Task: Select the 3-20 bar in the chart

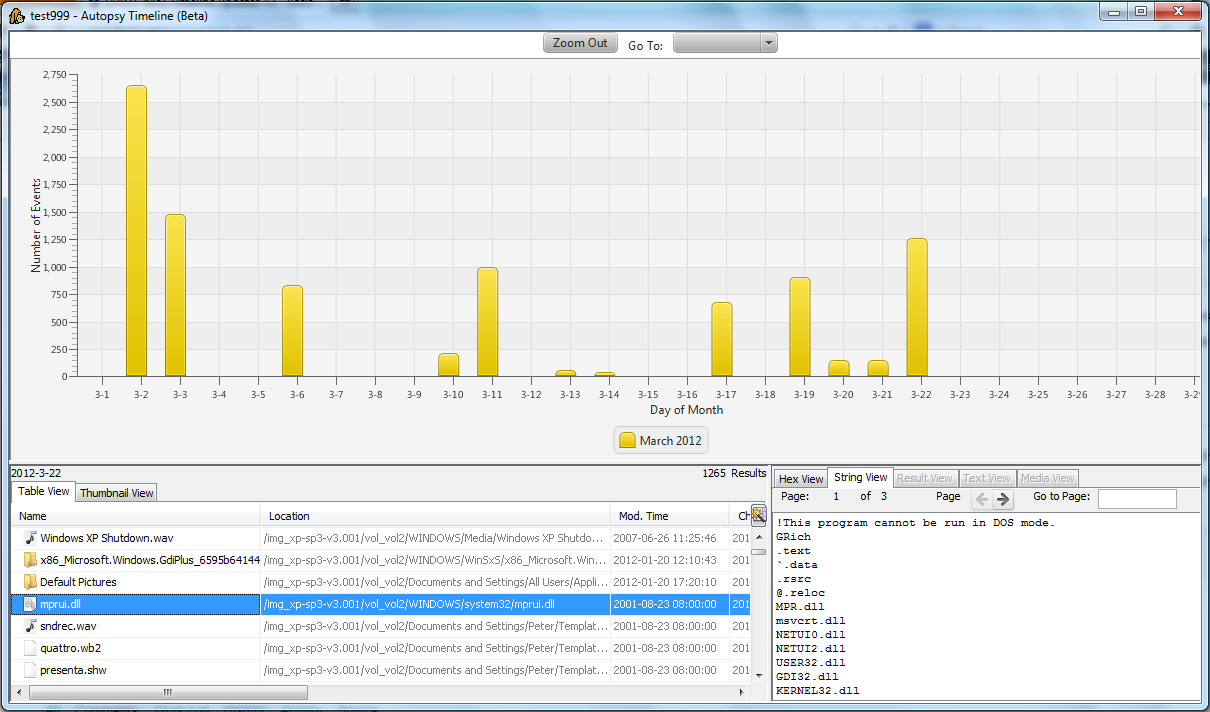Action: point(839,368)
